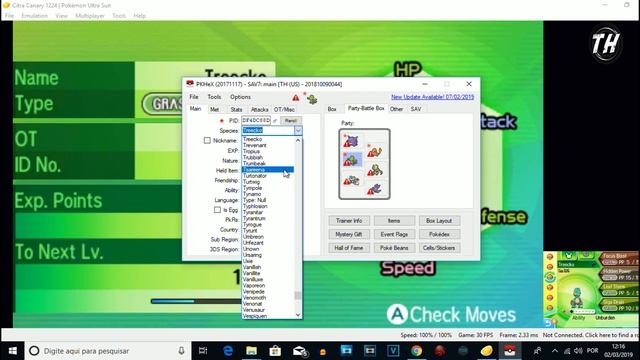Select the green Pokémon in right party column

[375, 170]
